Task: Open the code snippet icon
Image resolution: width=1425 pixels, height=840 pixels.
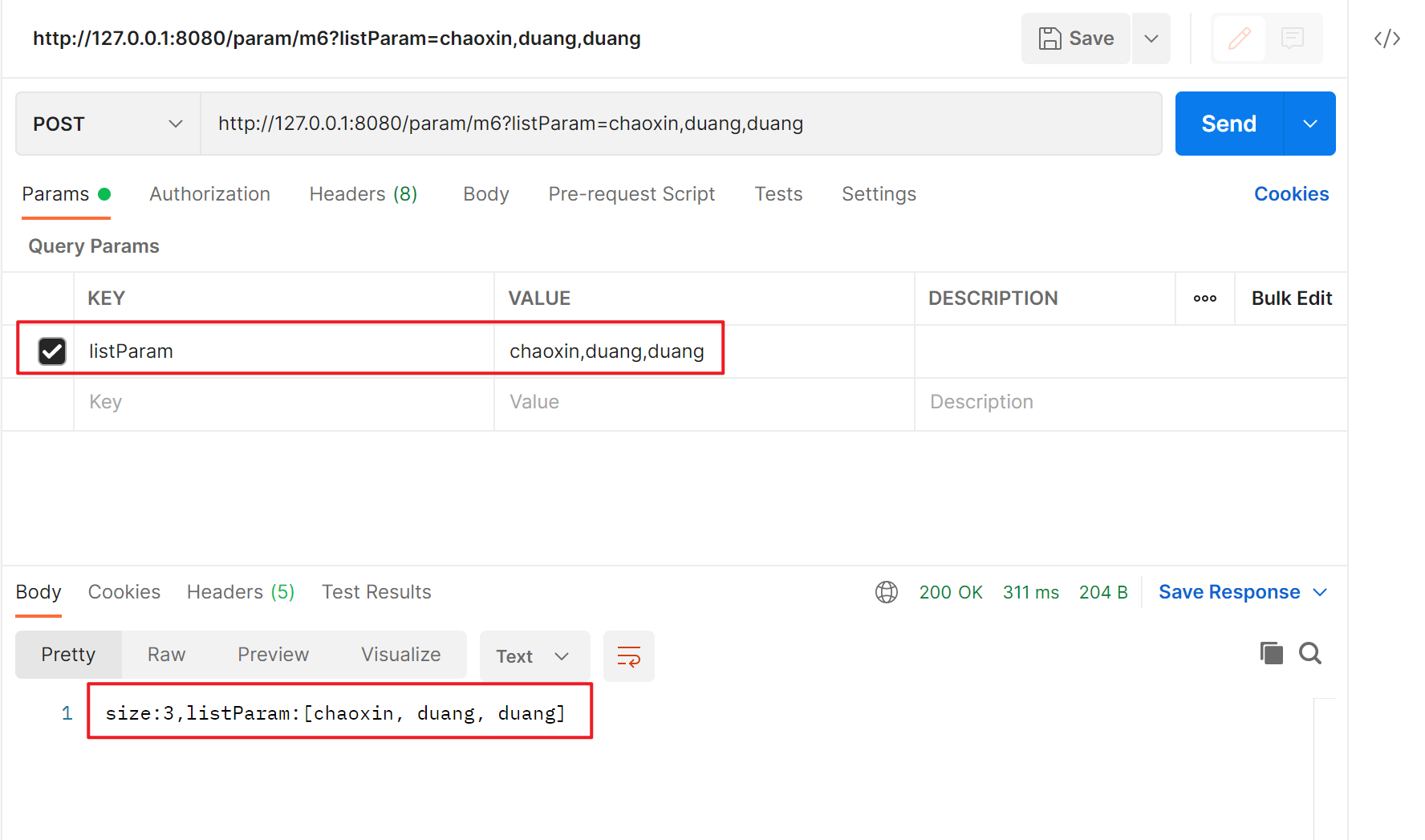Action: (1387, 39)
